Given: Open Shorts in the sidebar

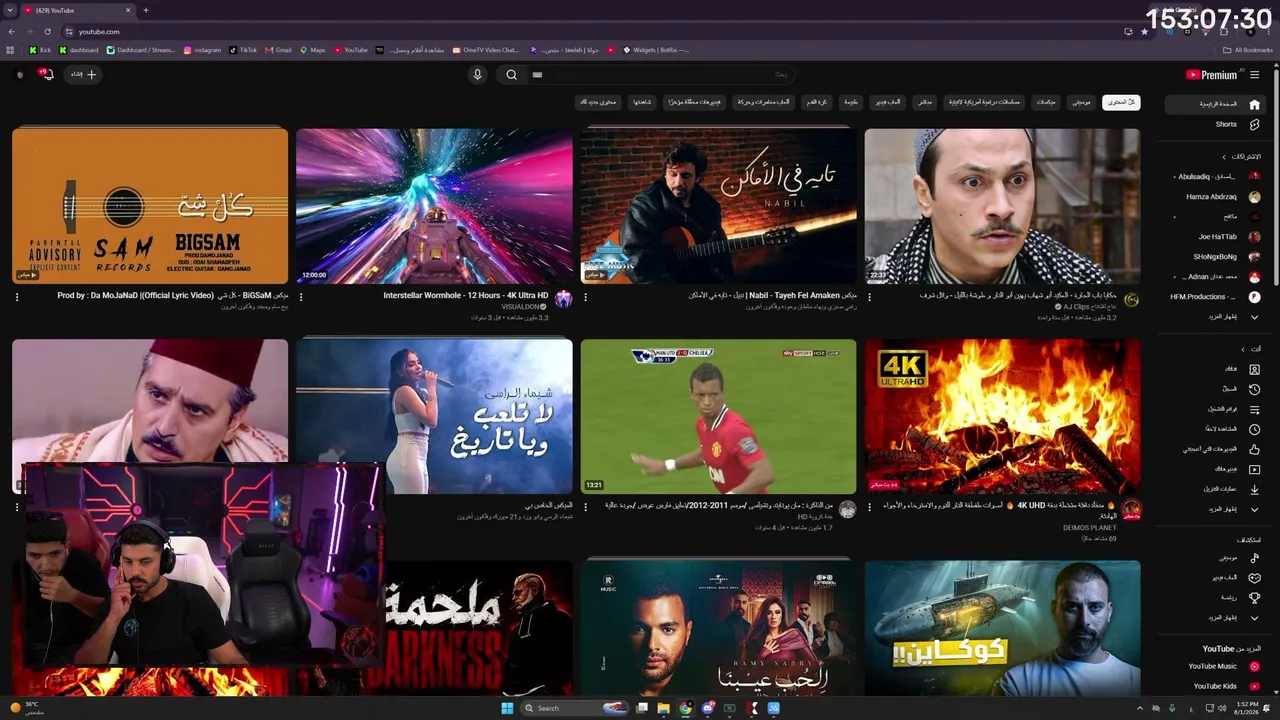Looking at the screenshot, I should coord(1214,125).
